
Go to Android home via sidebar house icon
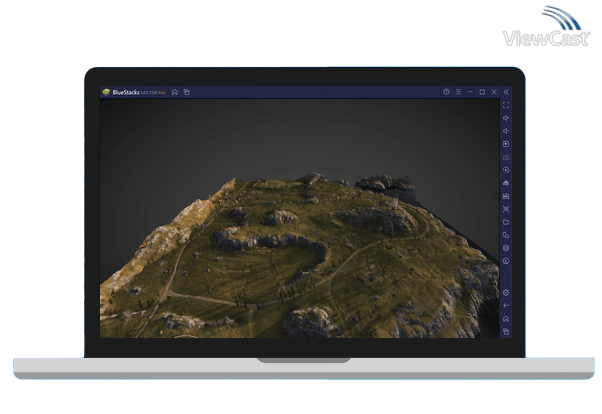point(506,319)
